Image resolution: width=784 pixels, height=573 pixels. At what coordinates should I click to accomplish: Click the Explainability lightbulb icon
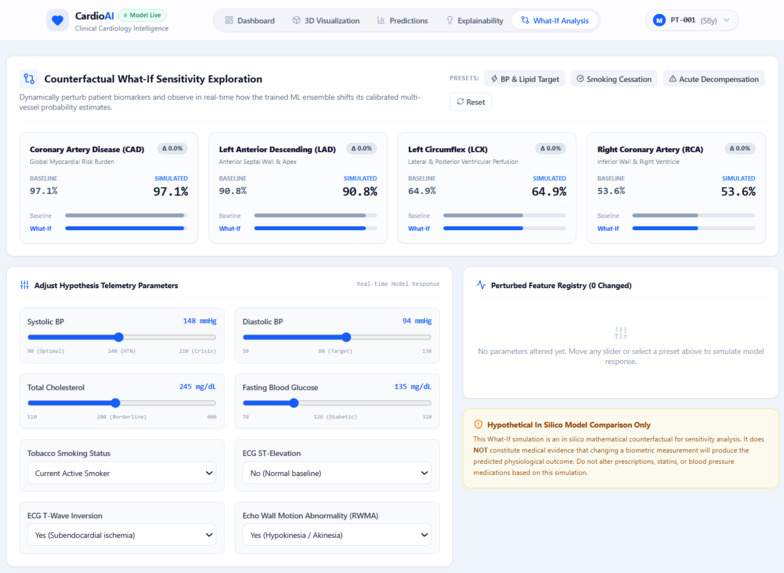point(450,20)
